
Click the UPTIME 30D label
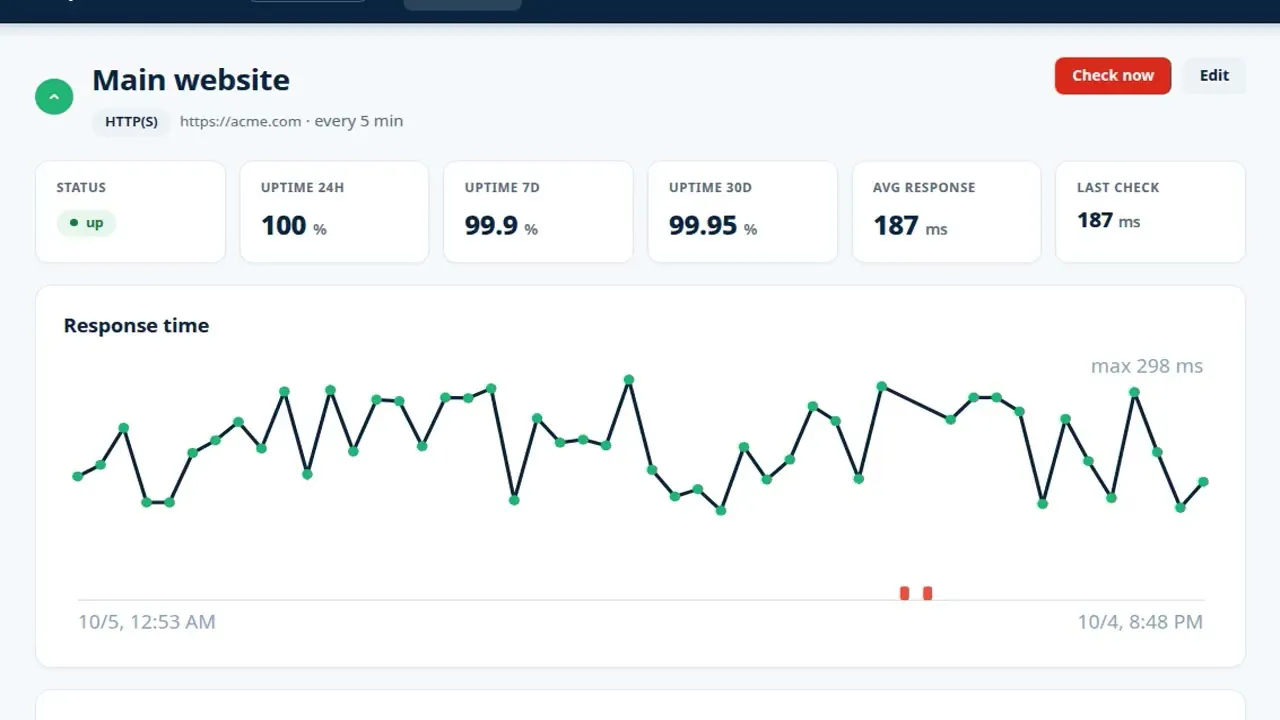(x=710, y=187)
